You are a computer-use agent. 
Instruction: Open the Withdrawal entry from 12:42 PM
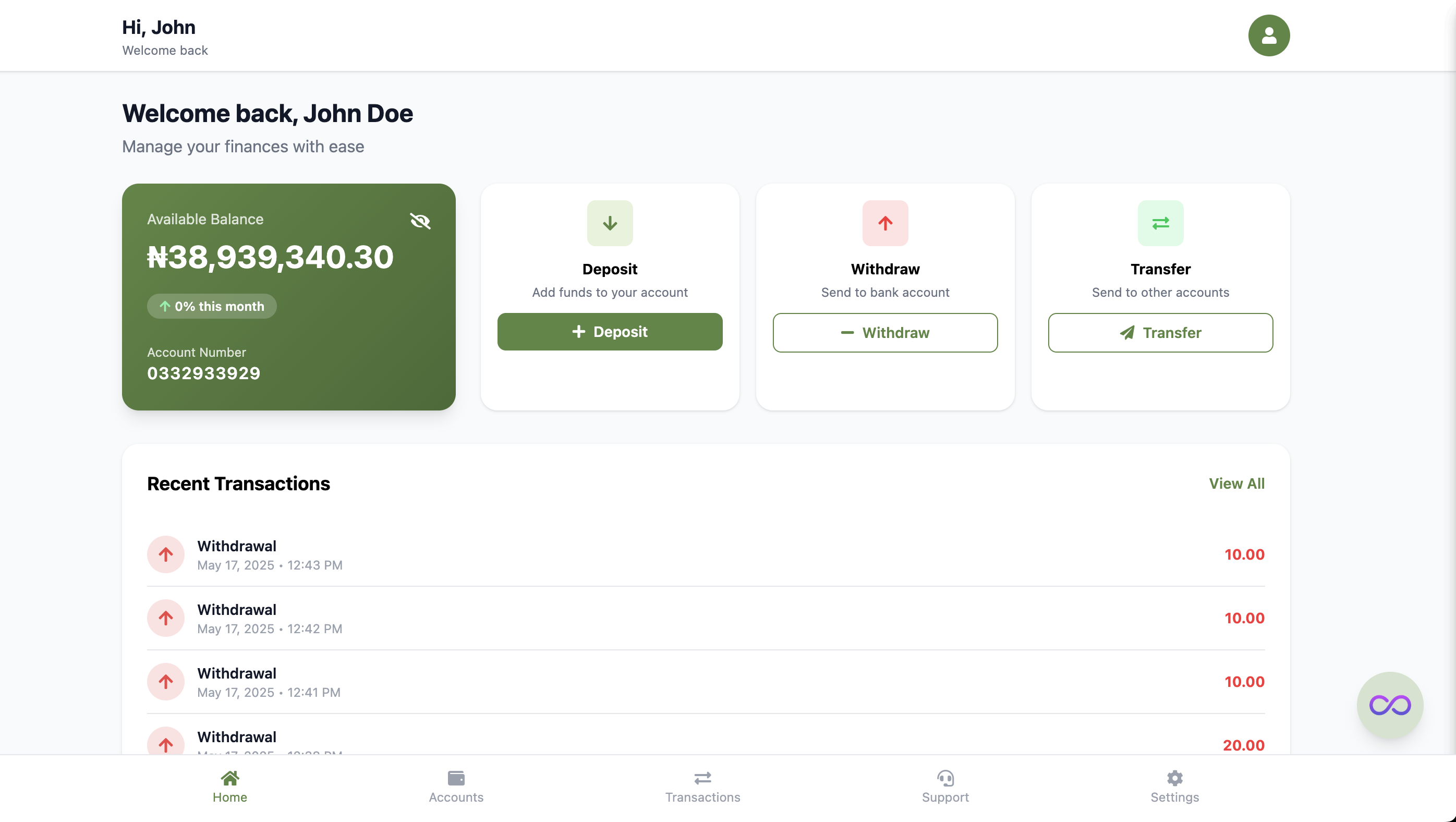click(270, 618)
